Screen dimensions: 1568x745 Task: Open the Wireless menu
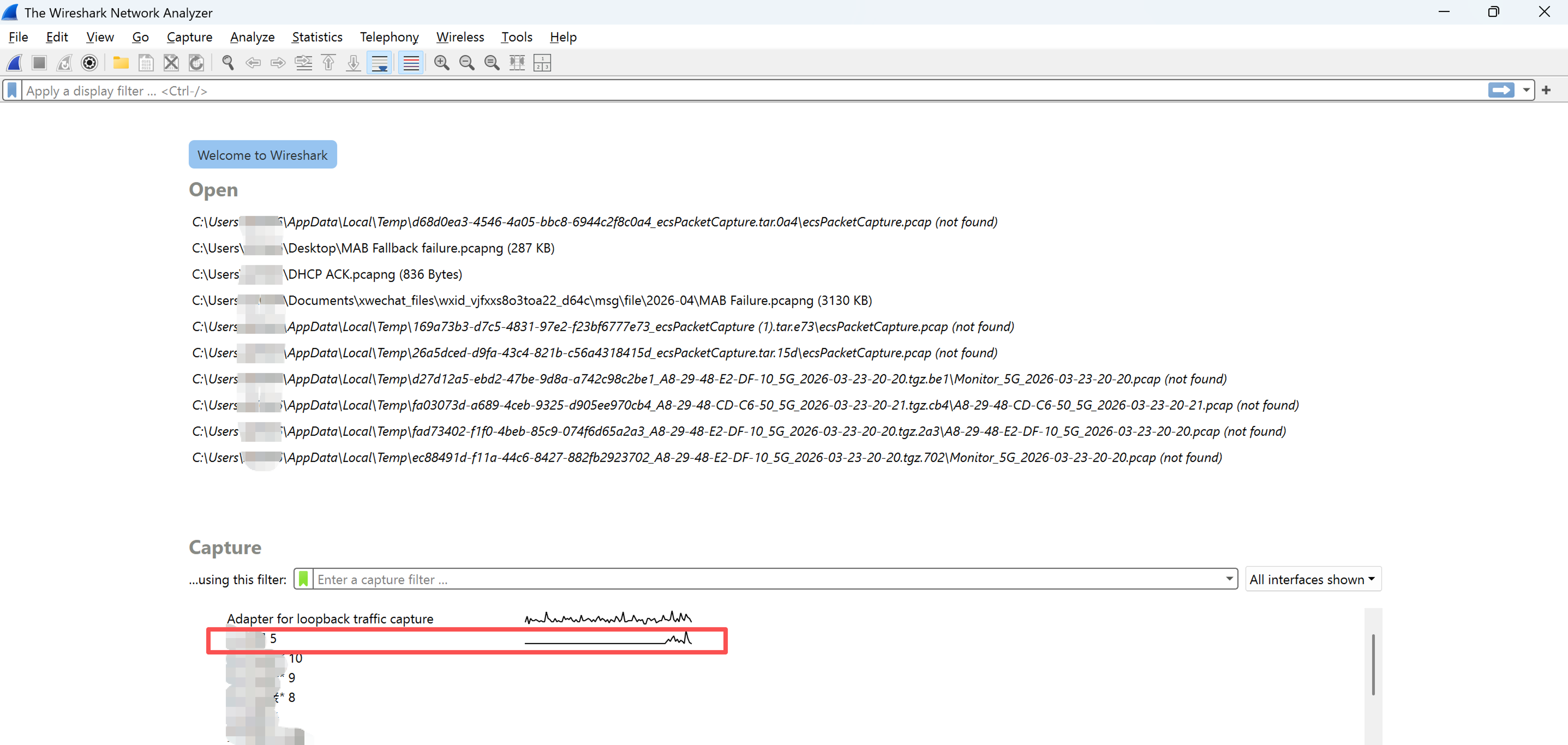click(x=460, y=37)
